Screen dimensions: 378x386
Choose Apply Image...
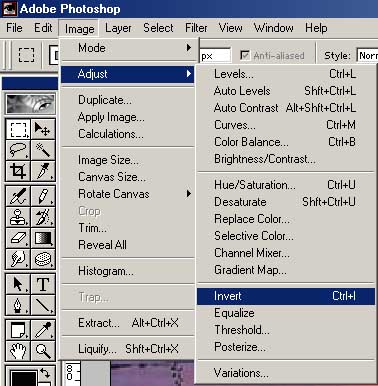click(x=128, y=117)
